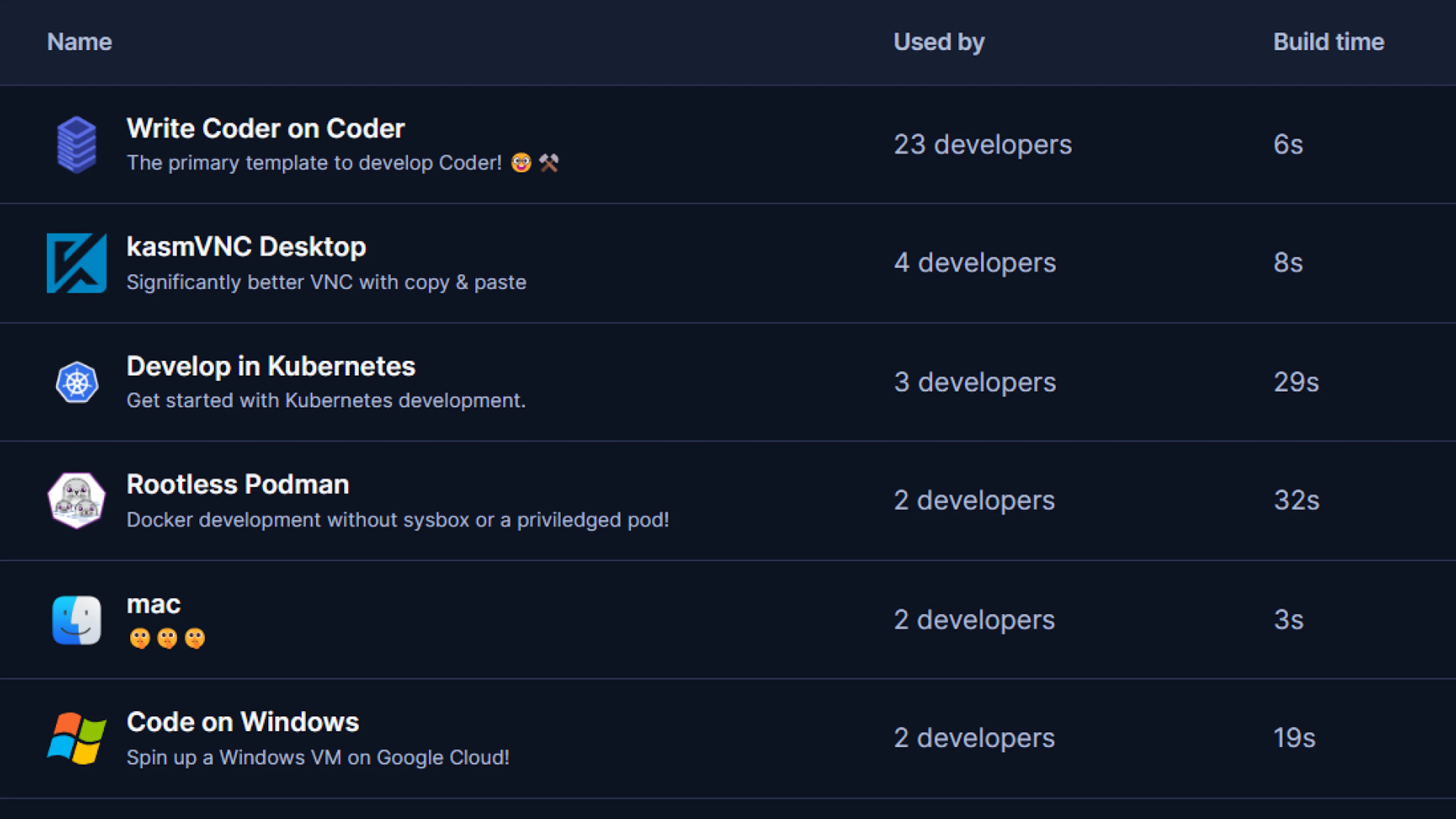
Task: Click the Build time column header
Action: [x=1329, y=42]
